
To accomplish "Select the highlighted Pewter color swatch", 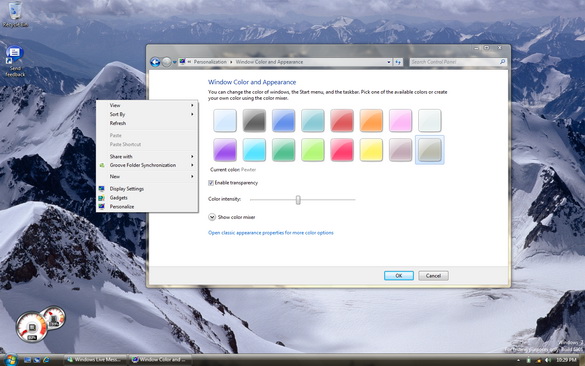I will (429, 150).
